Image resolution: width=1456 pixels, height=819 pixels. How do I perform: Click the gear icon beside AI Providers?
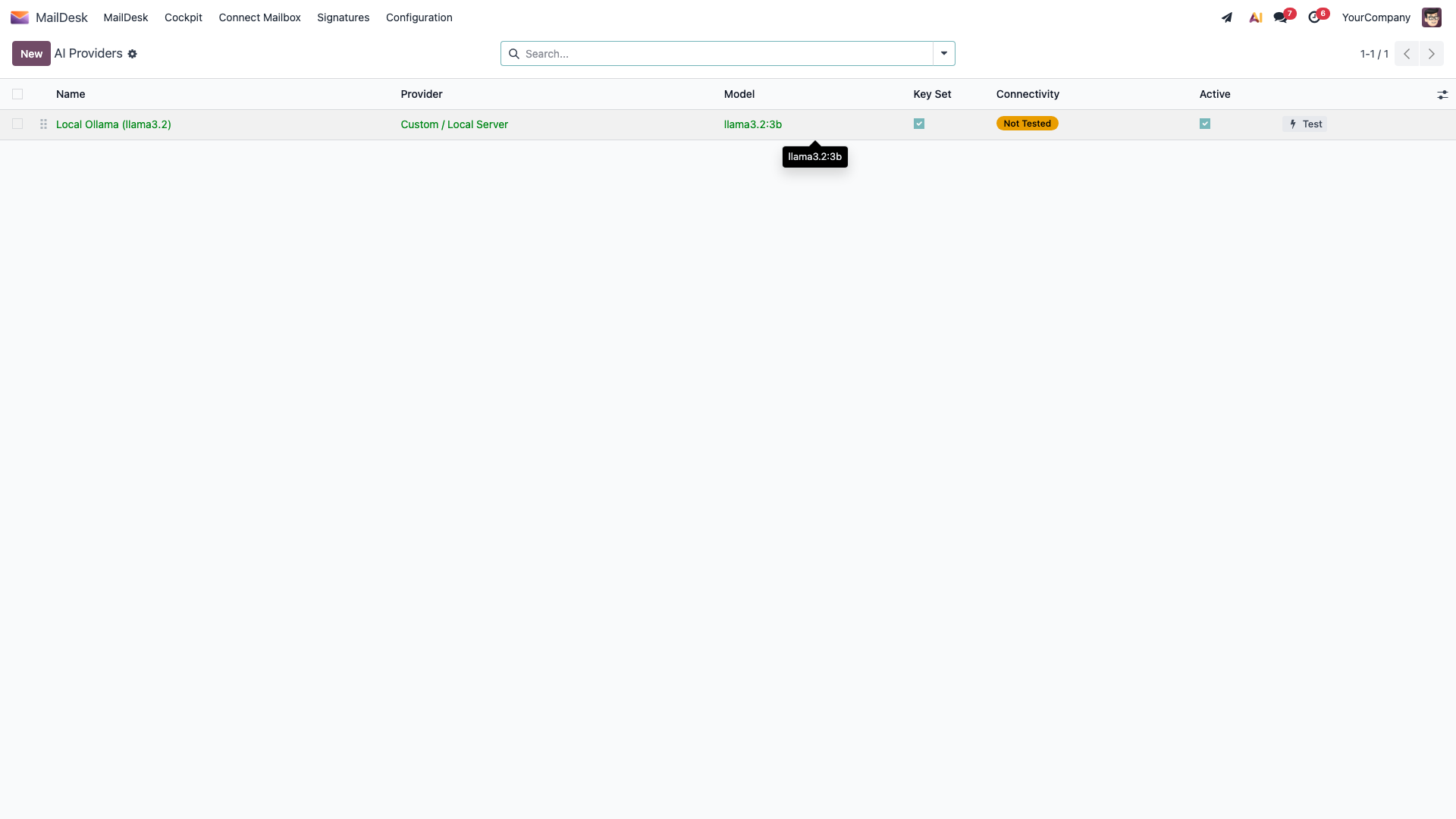tap(133, 54)
